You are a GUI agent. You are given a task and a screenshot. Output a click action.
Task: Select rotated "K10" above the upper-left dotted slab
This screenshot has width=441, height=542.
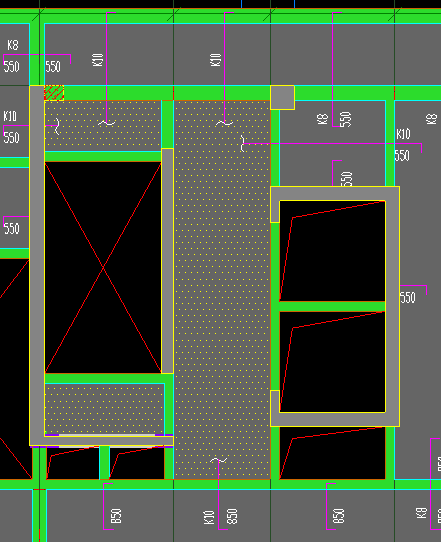(x=98, y=59)
